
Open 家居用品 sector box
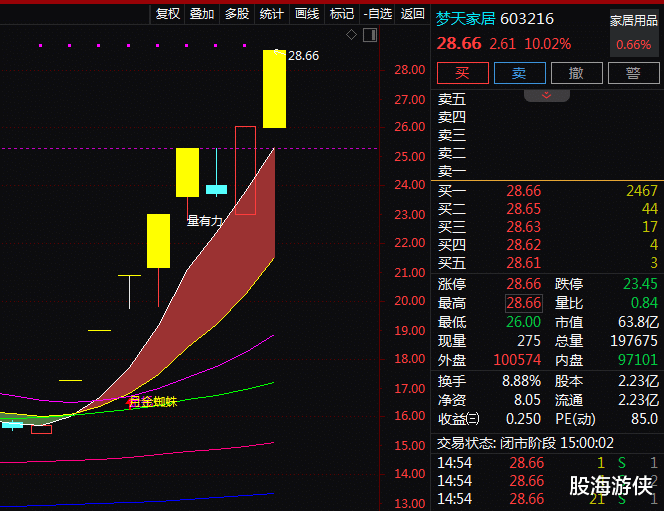634,33
